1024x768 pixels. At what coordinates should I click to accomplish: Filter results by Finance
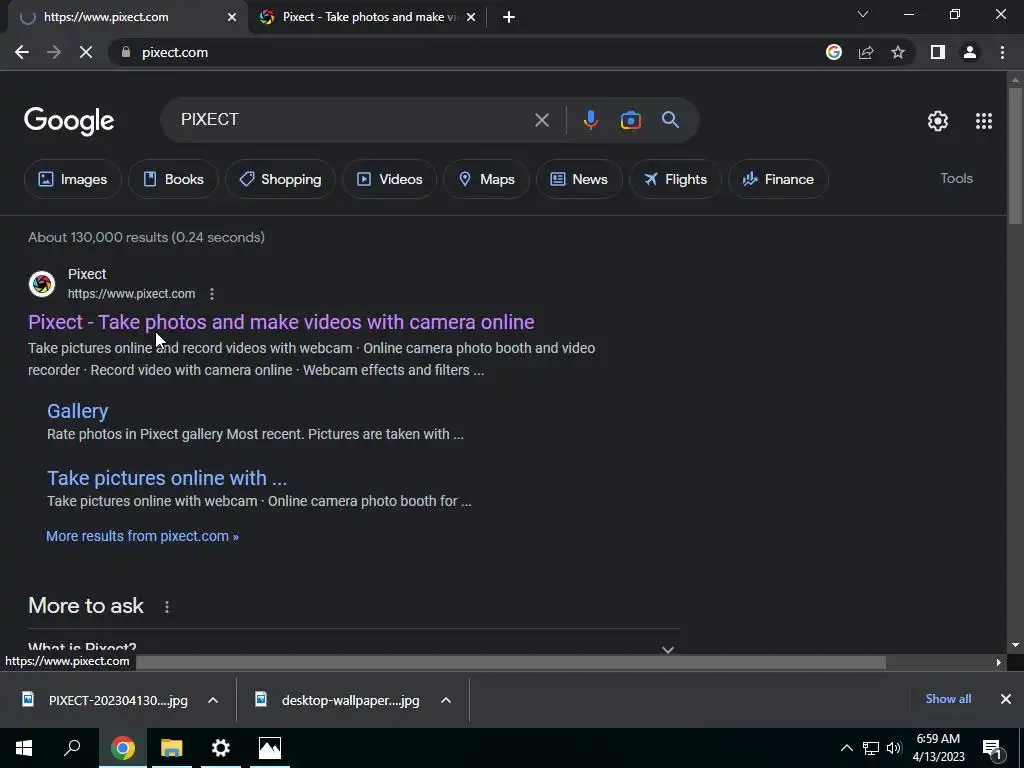778,179
